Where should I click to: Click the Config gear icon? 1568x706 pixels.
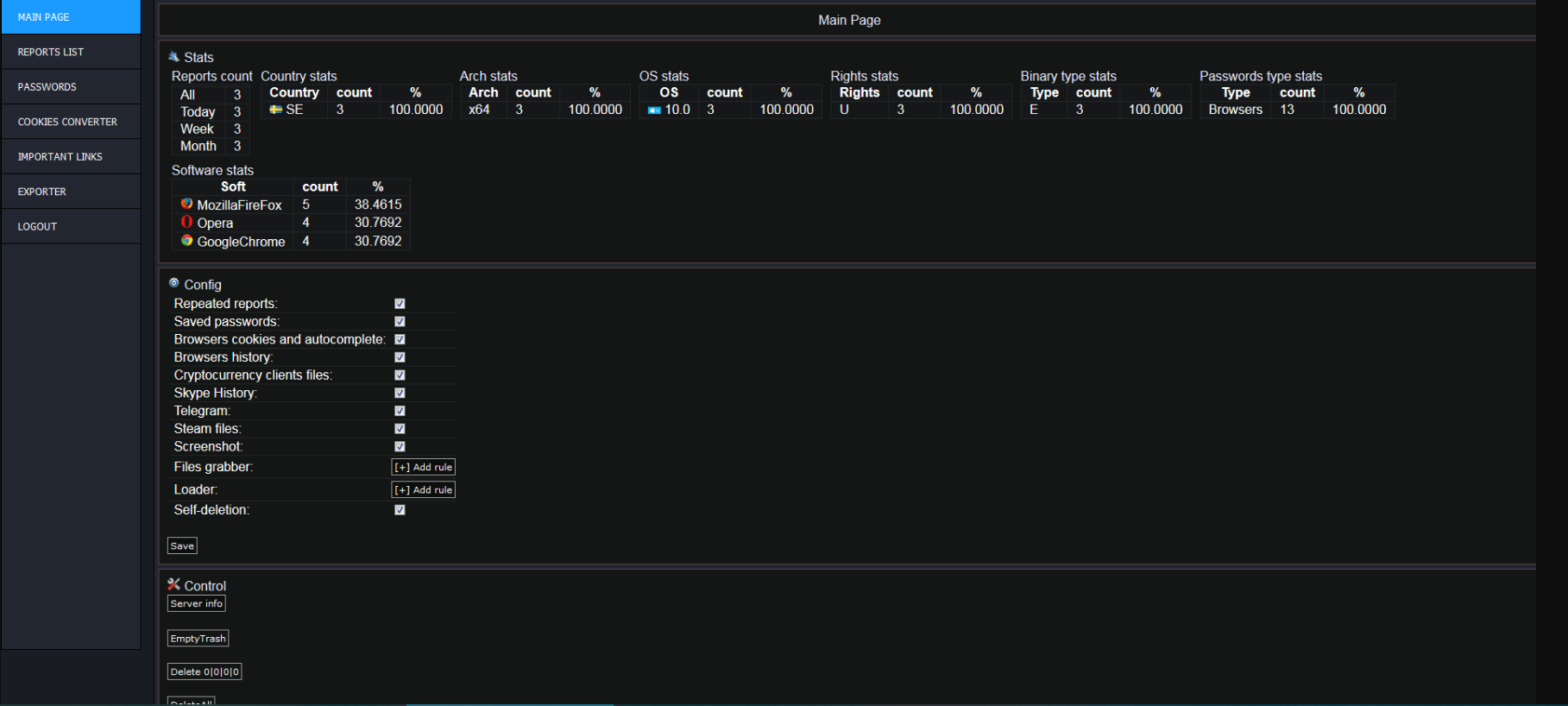173,283
